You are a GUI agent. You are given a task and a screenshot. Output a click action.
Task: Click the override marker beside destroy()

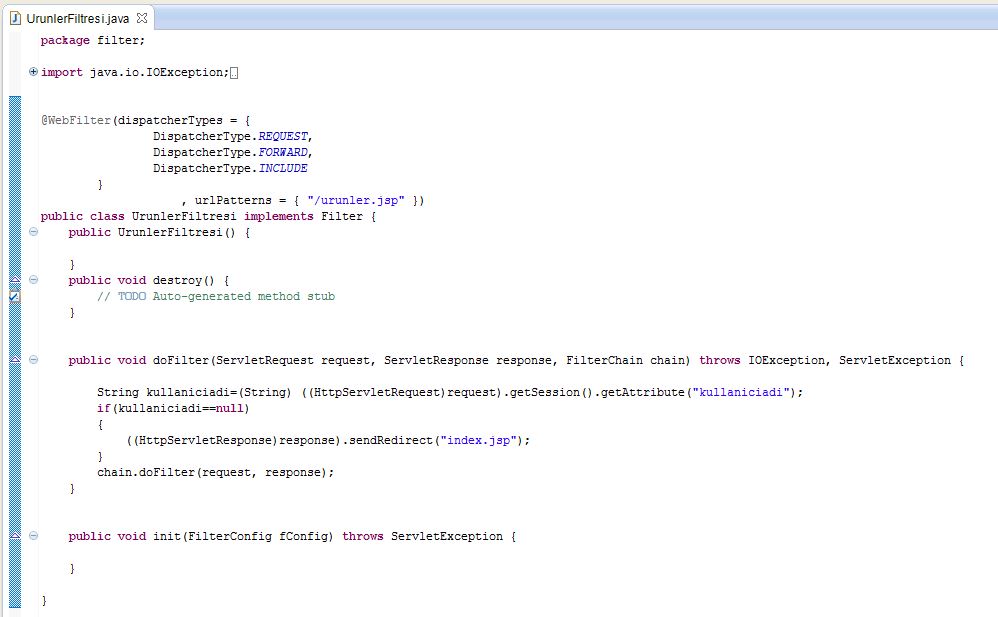[x=14, y=280]
